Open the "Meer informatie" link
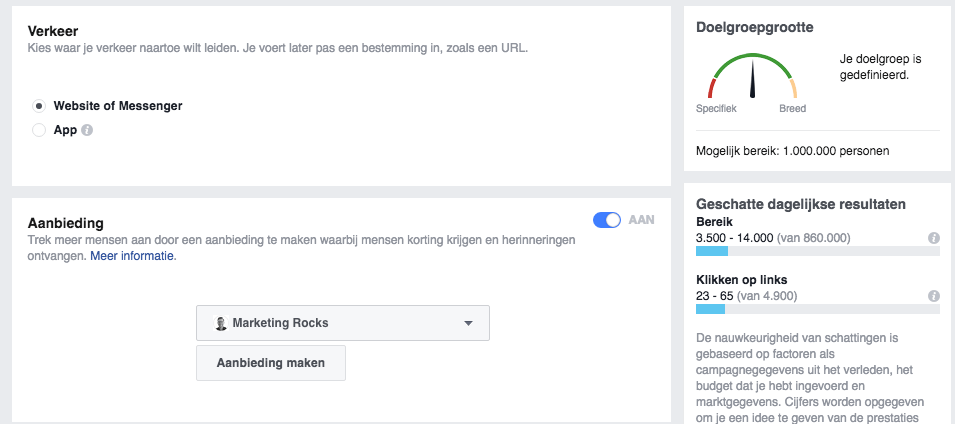This screenshot has height=424, width=955. point(133,256)
